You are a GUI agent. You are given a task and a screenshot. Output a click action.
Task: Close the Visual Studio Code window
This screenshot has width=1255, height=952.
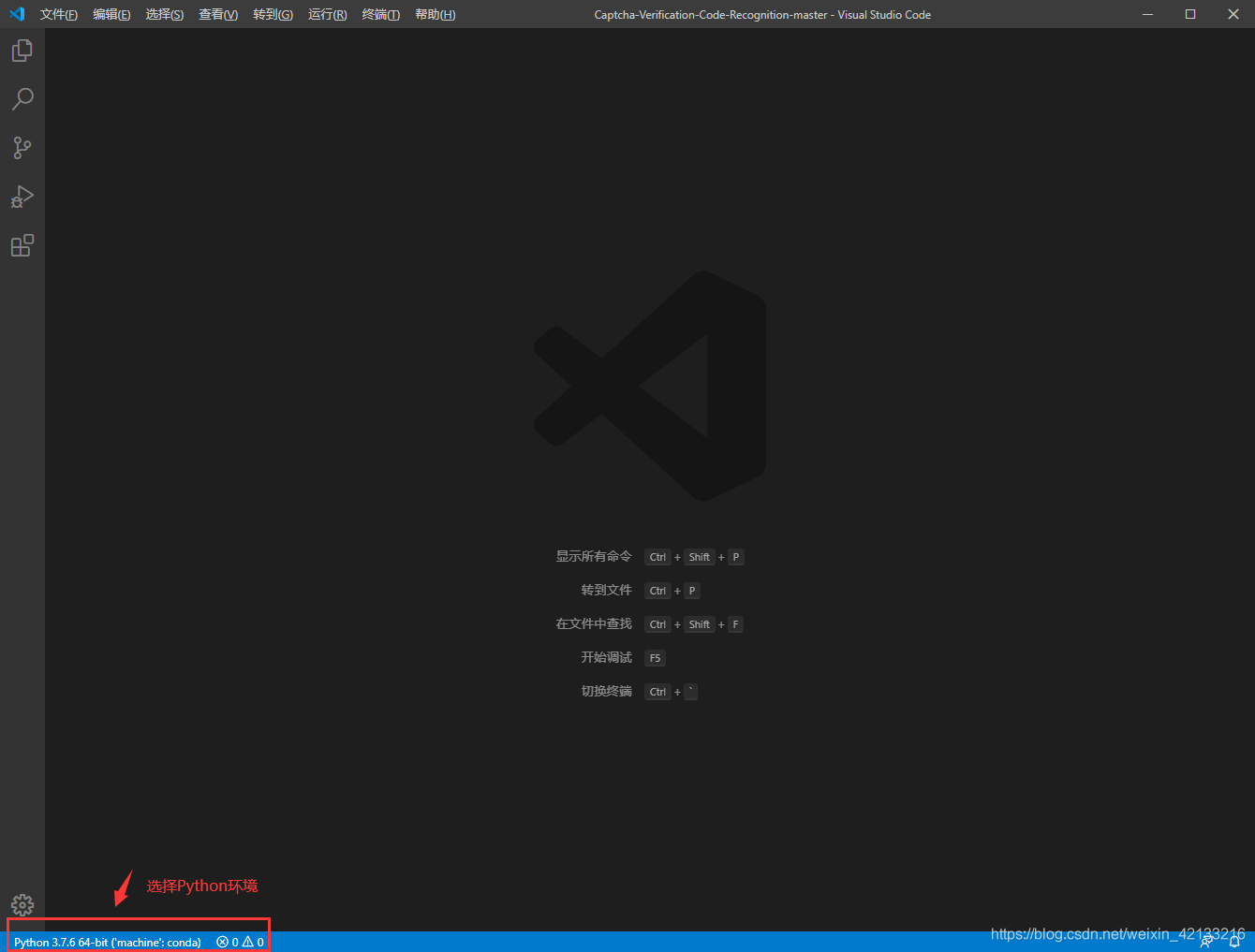[x=1233, y=14]
